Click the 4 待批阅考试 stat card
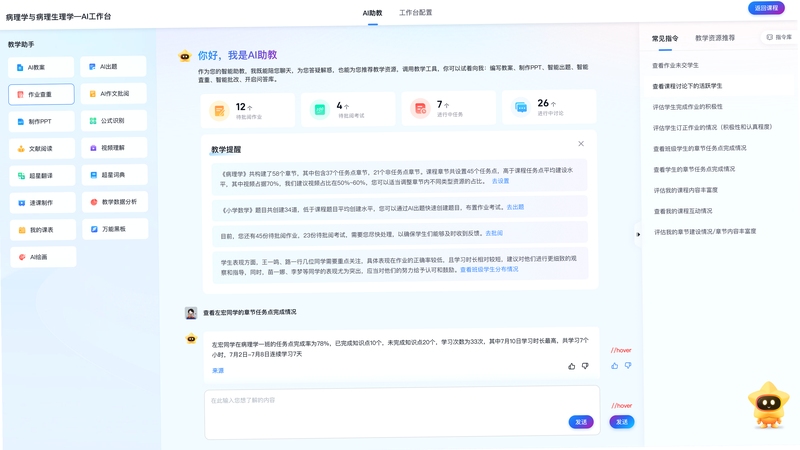The image size is (800, 450). coord(348,110)
